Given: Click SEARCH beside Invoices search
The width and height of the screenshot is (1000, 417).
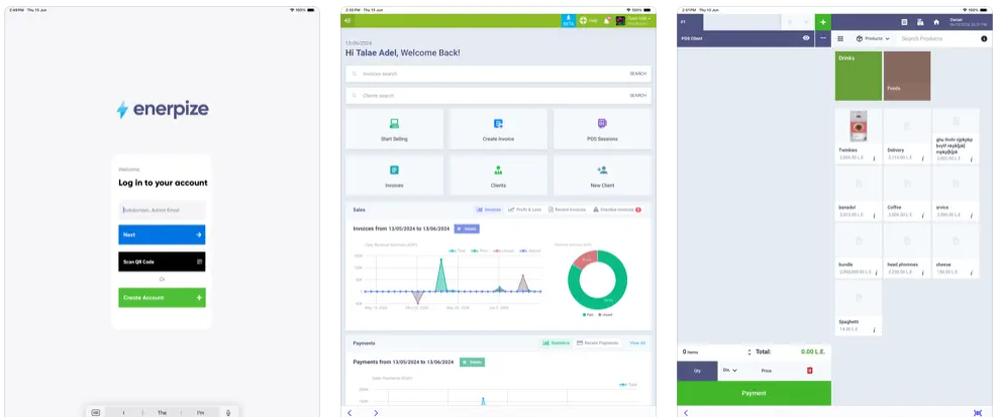Looking at the screenshot, I should click(638, 74).
